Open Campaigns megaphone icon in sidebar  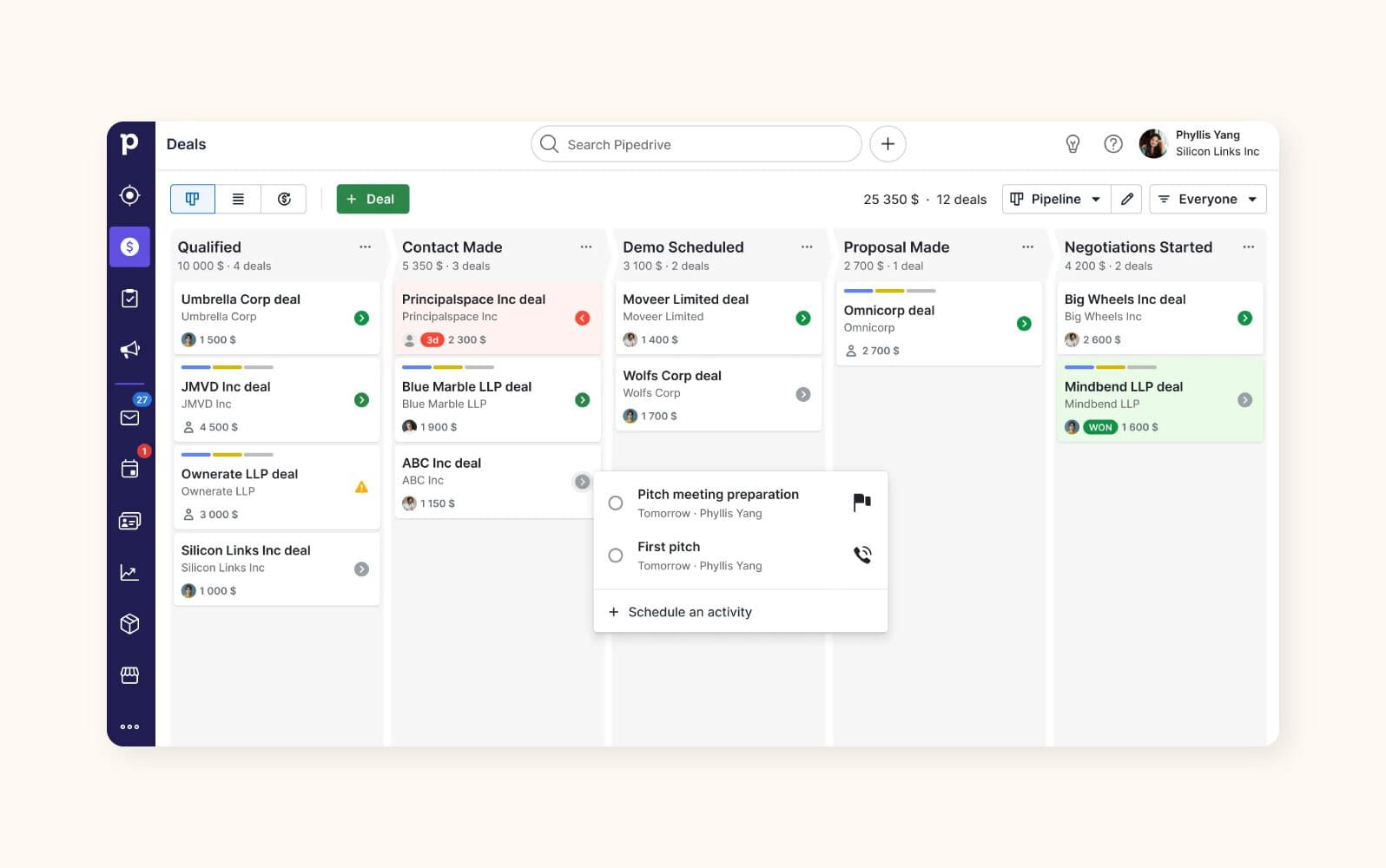click(129, 350)
